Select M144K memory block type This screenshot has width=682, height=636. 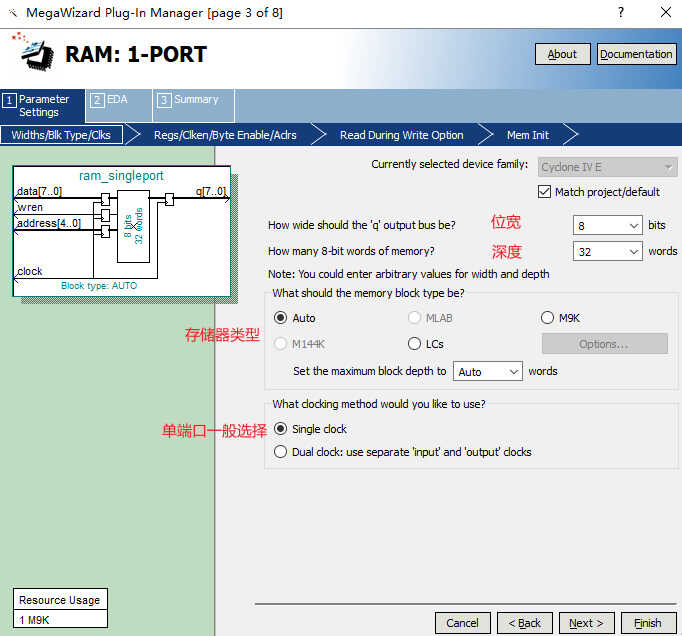281,344
